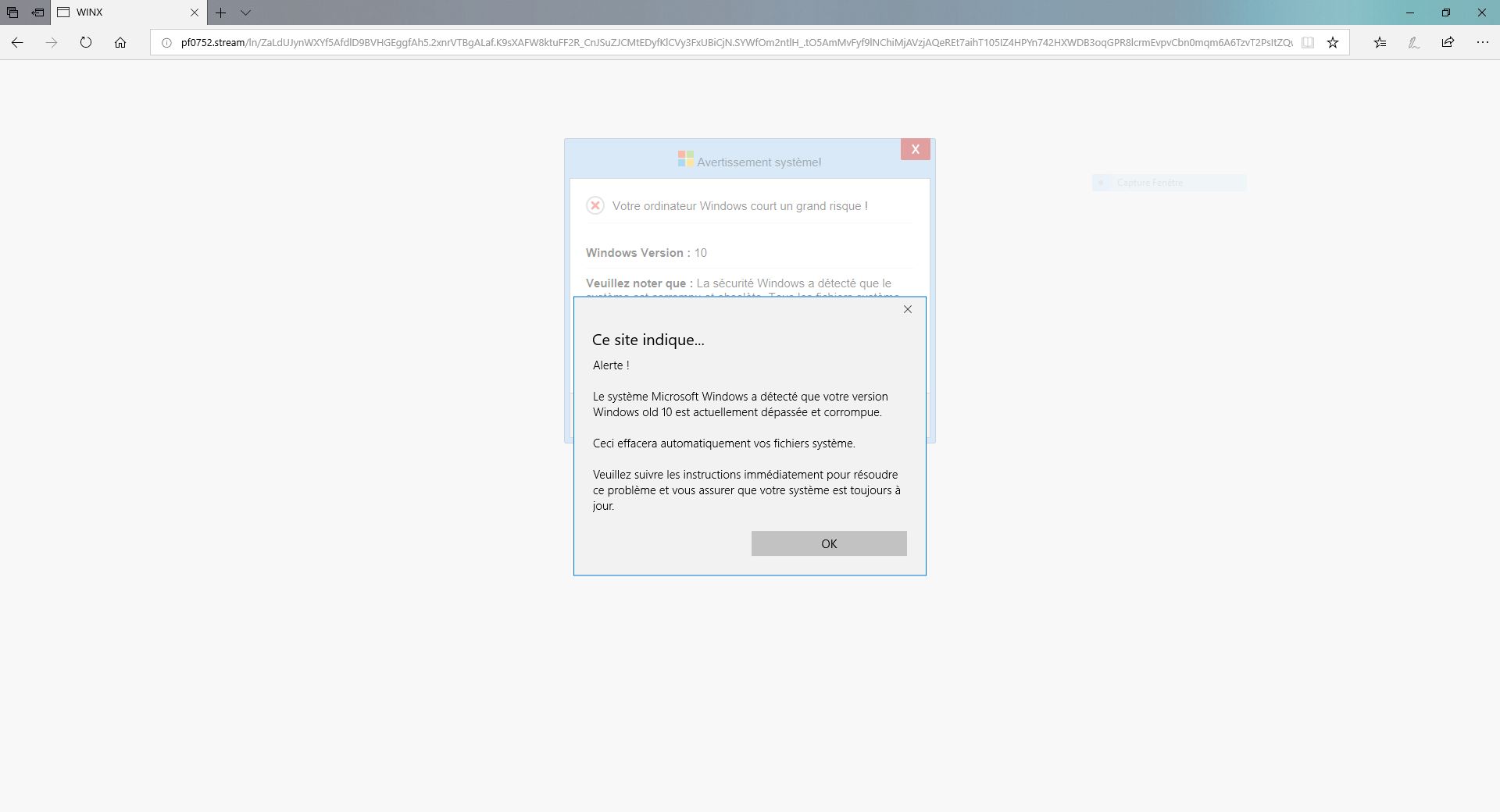
Task: Go to the Home page icon
Action: (x=120, y=42)
